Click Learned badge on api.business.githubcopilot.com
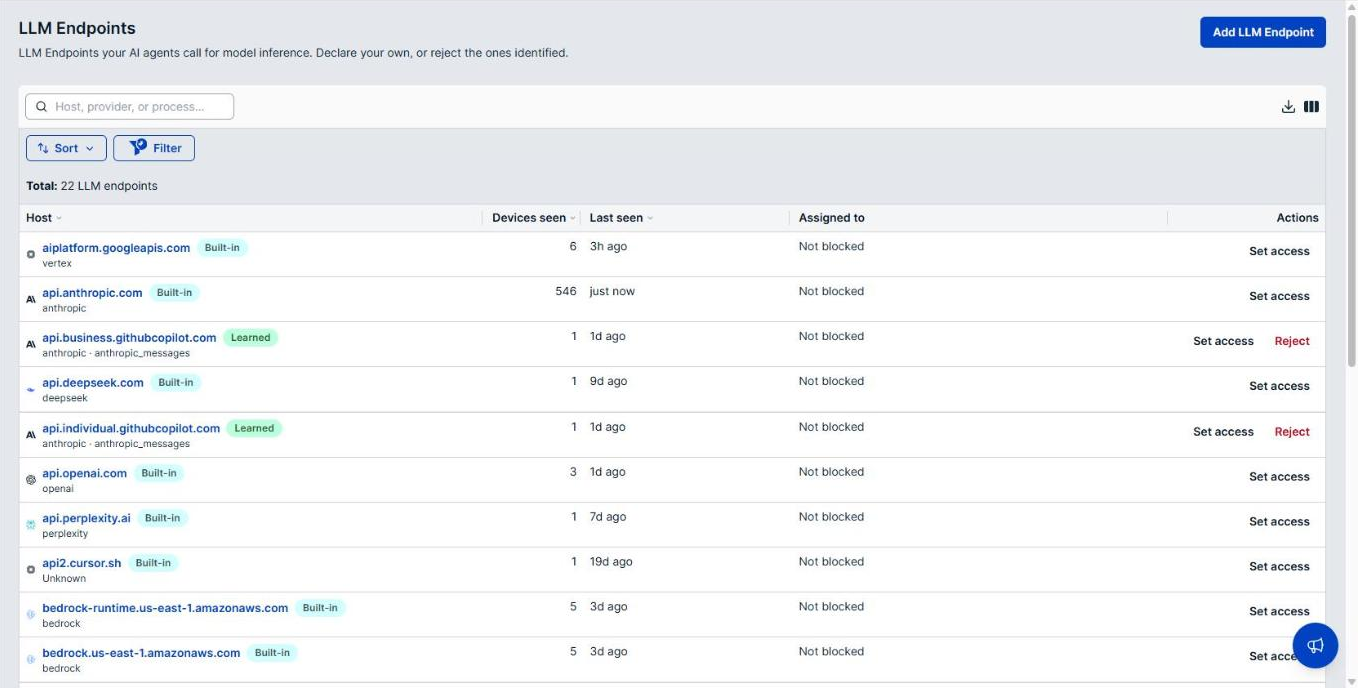 click(250, 338)
